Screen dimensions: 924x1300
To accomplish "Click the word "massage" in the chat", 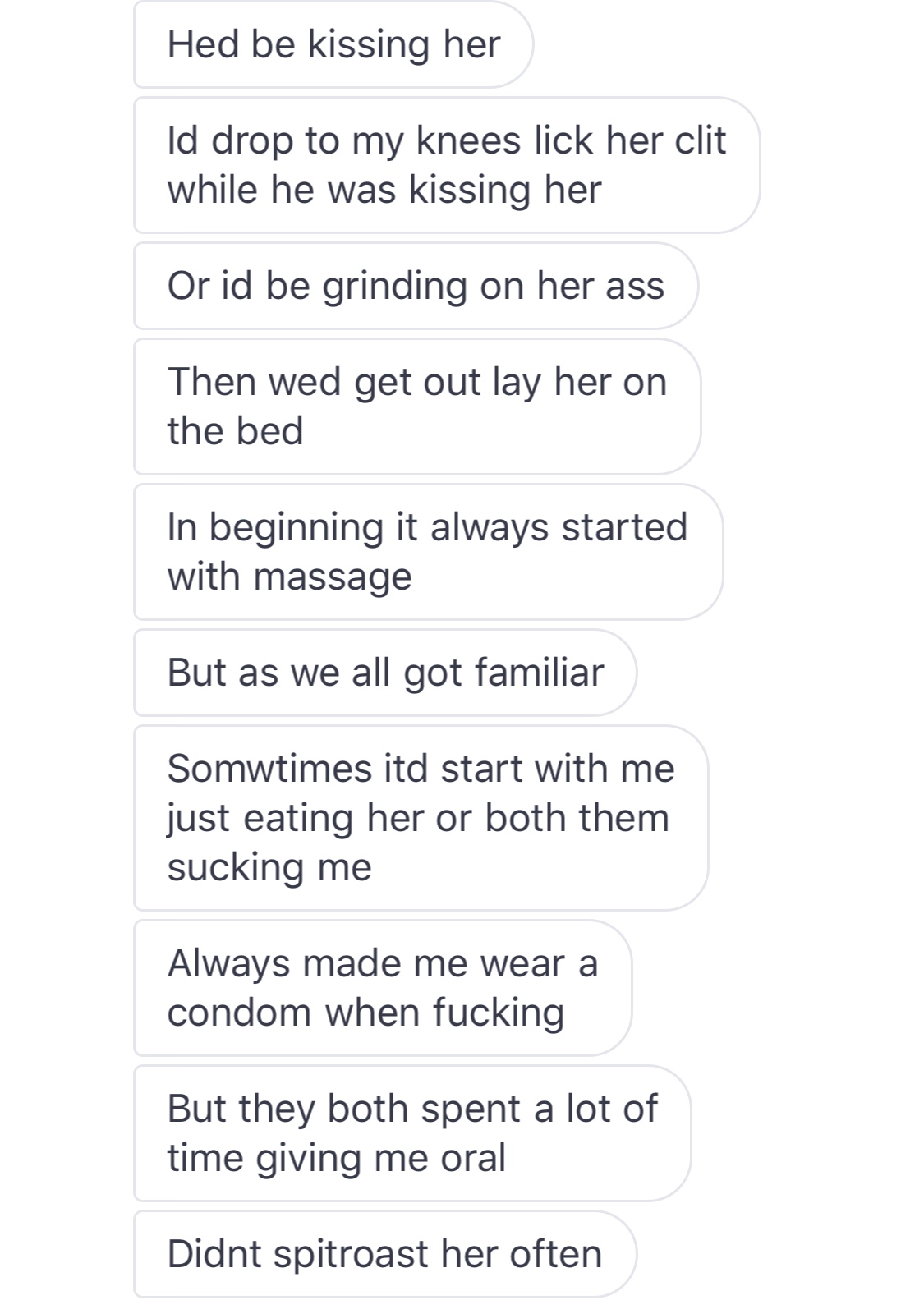I will pyautogui.click(x=333, y=577).
